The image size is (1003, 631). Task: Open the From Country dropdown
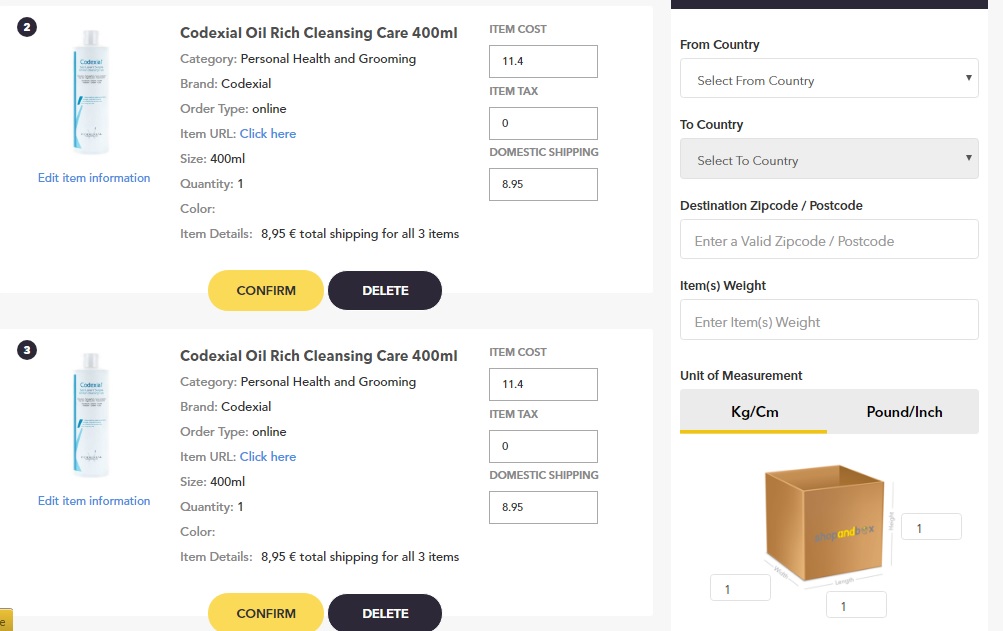(829, 80)
